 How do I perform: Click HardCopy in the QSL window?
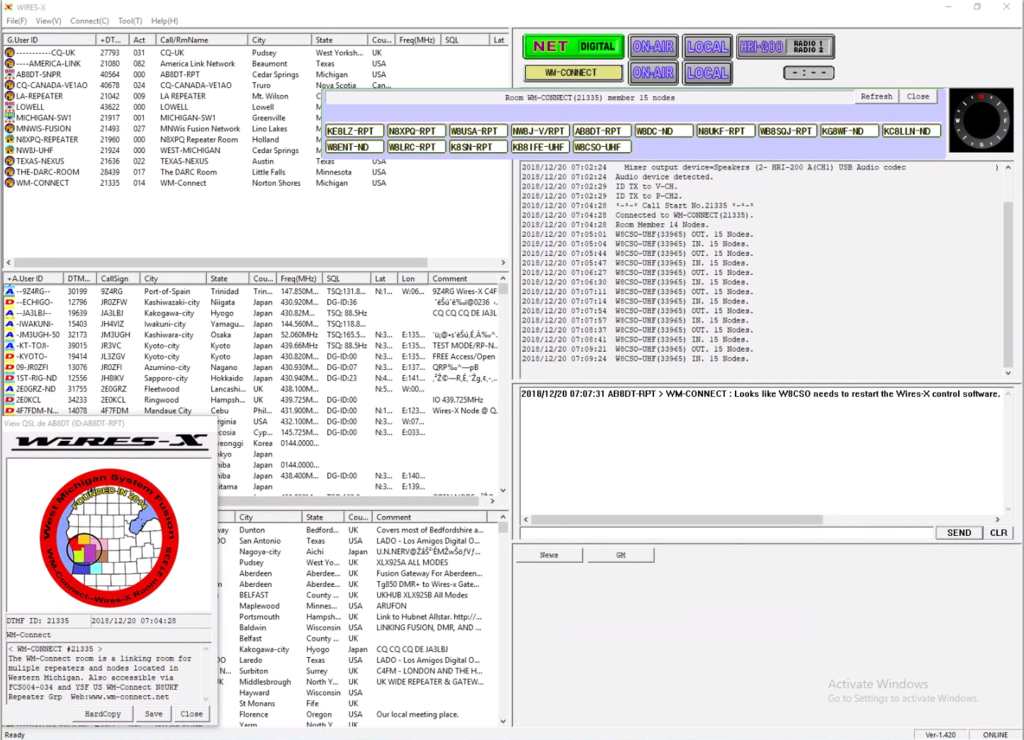pyautogui.click(x=103, y=714)
